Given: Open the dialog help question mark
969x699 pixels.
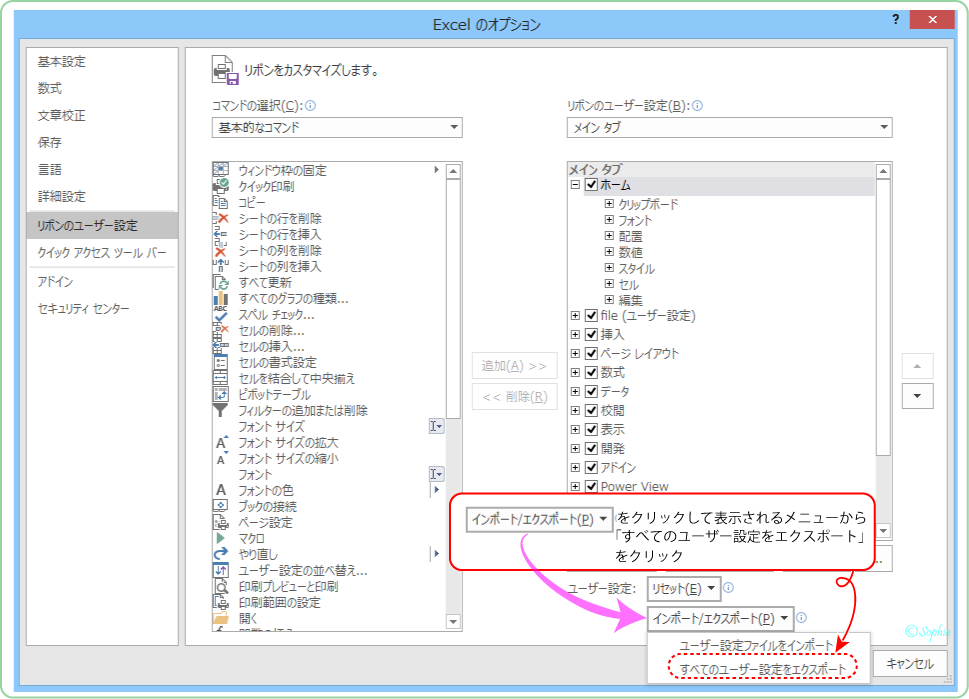Looking at the screenshot, I should 896,20.
